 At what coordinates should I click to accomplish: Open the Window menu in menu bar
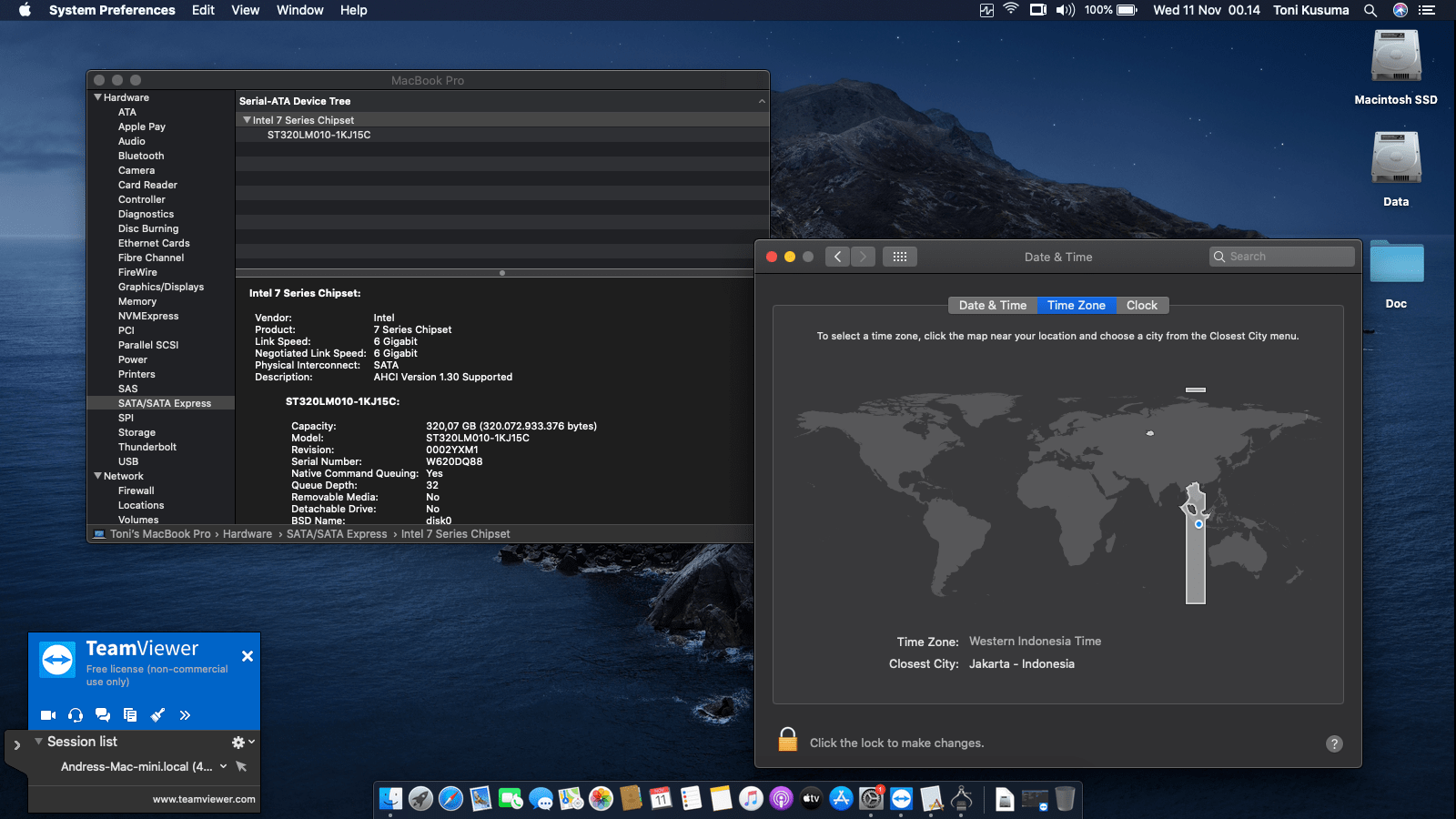coord(299,10)
